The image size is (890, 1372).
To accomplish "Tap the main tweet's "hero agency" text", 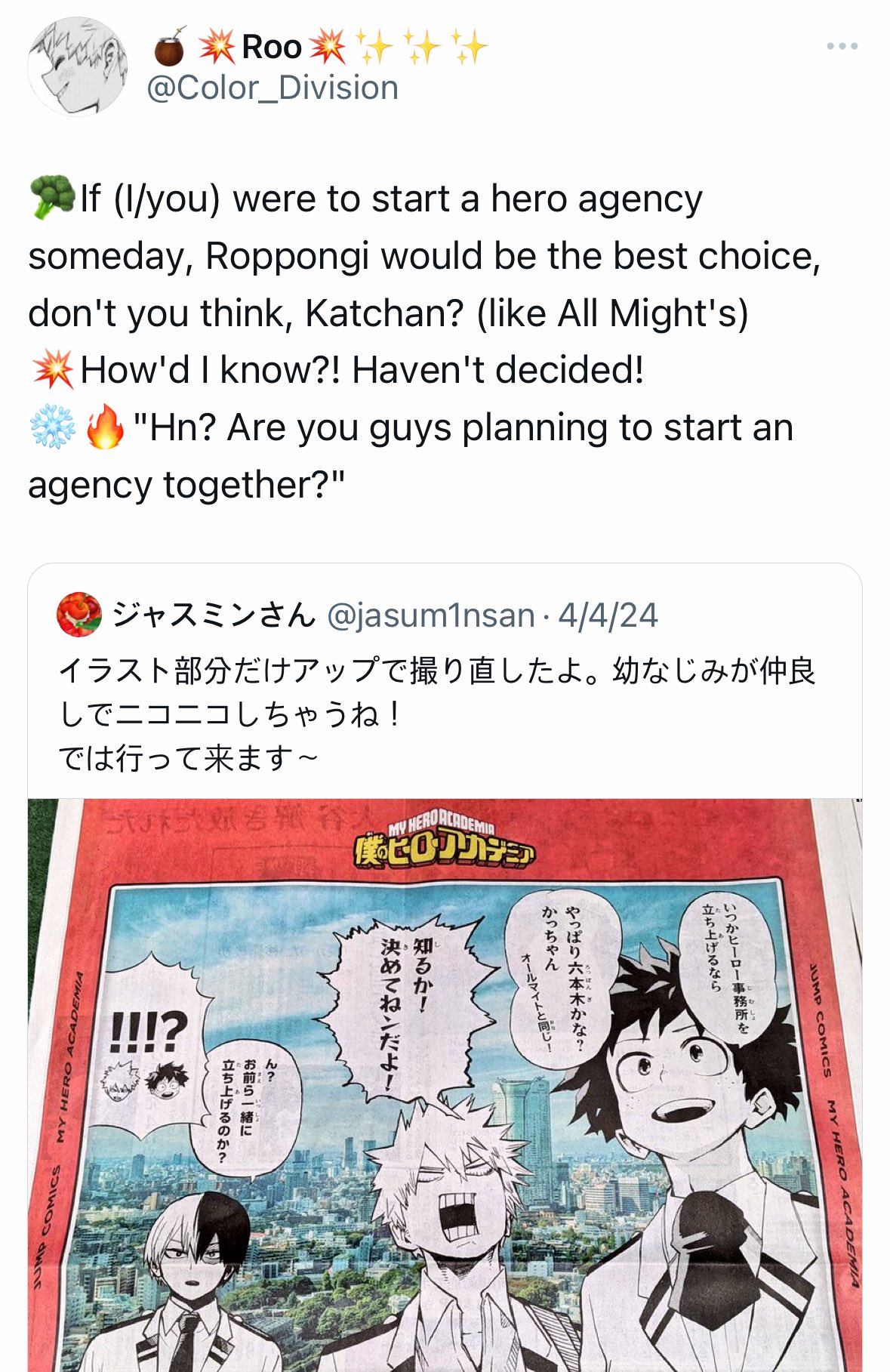I will (596, 199).
